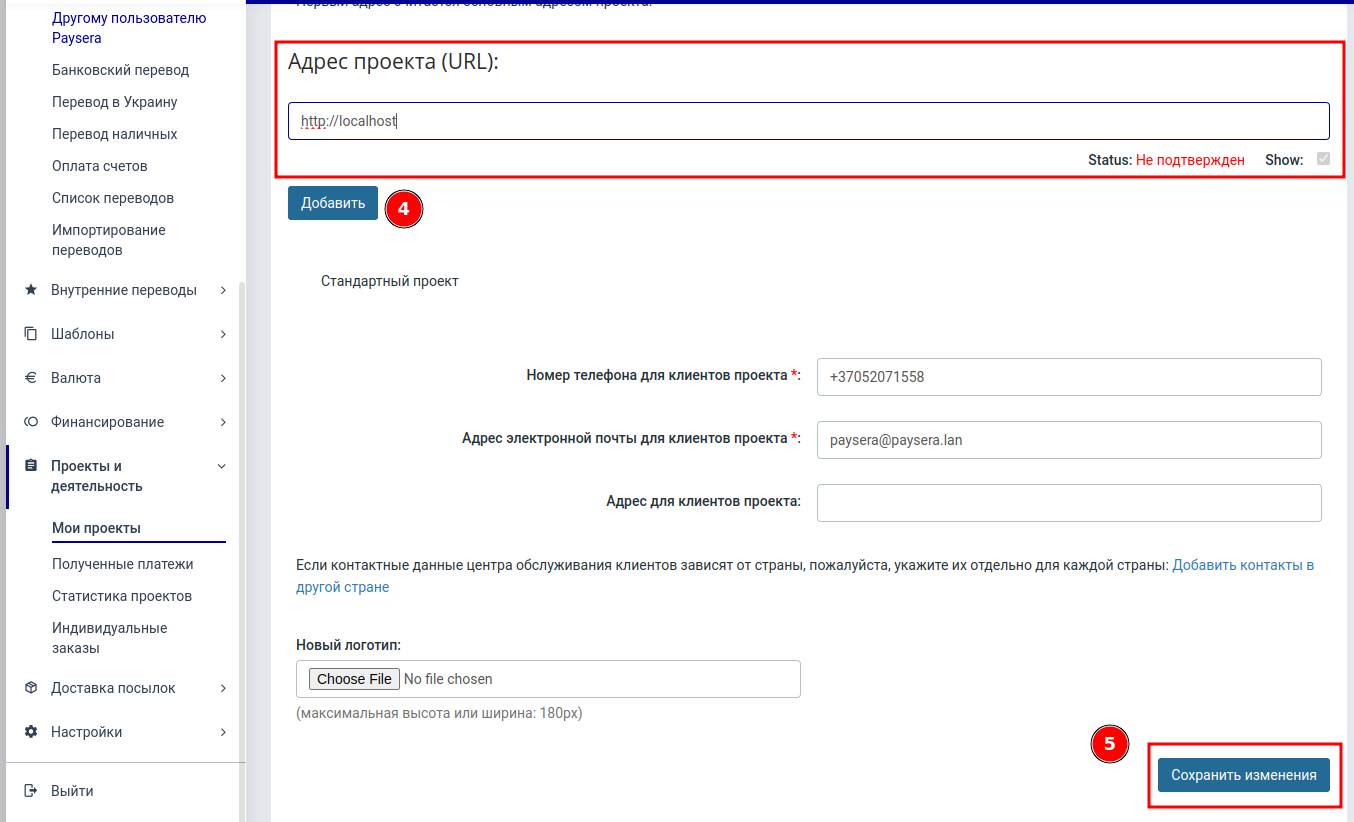Collapse Проекты и деятельность chevron

(222, 466)
